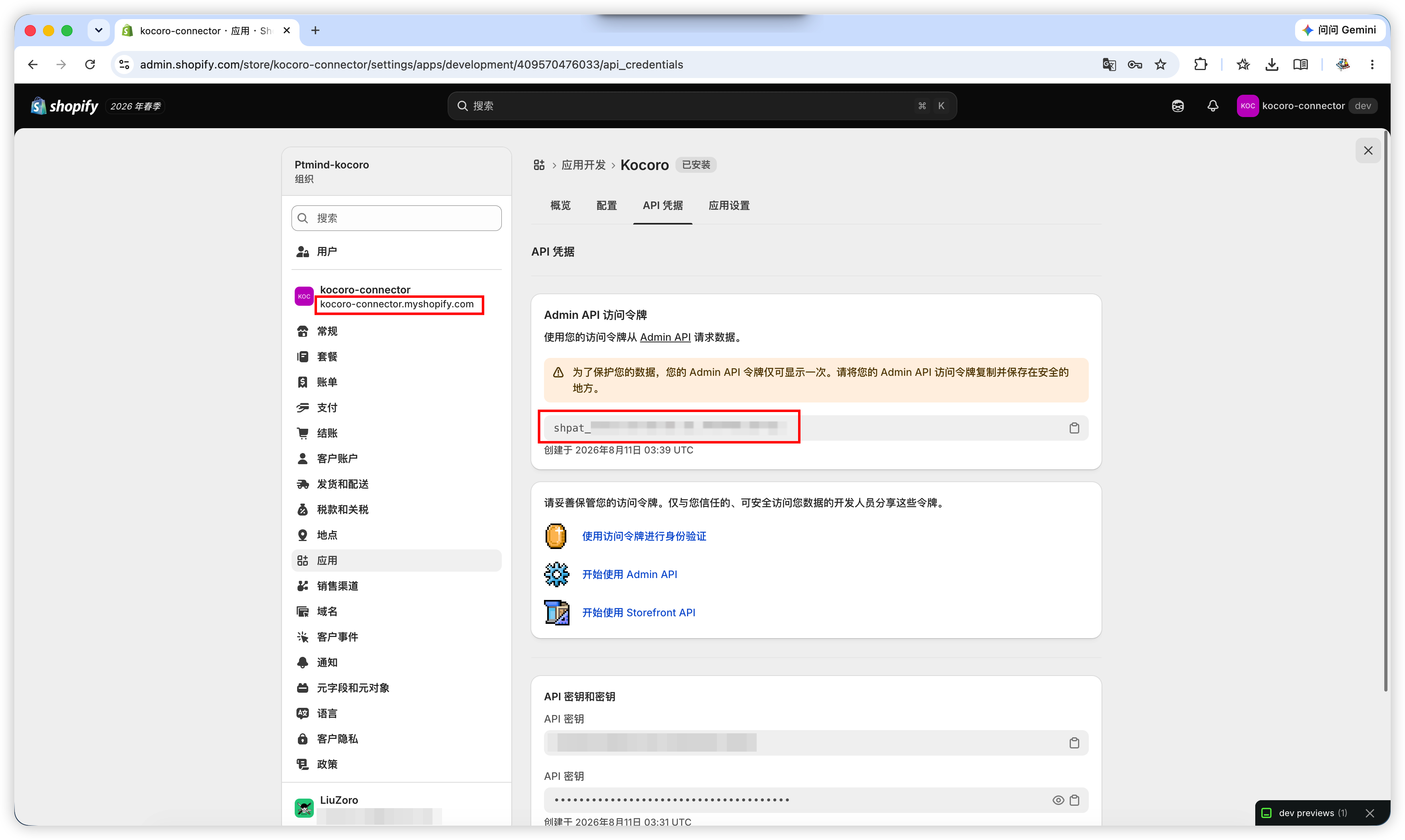Copy the API secret key with the clipboard icon
The width and height of the screenshot is (1405, 840).
pos(1074,800)
